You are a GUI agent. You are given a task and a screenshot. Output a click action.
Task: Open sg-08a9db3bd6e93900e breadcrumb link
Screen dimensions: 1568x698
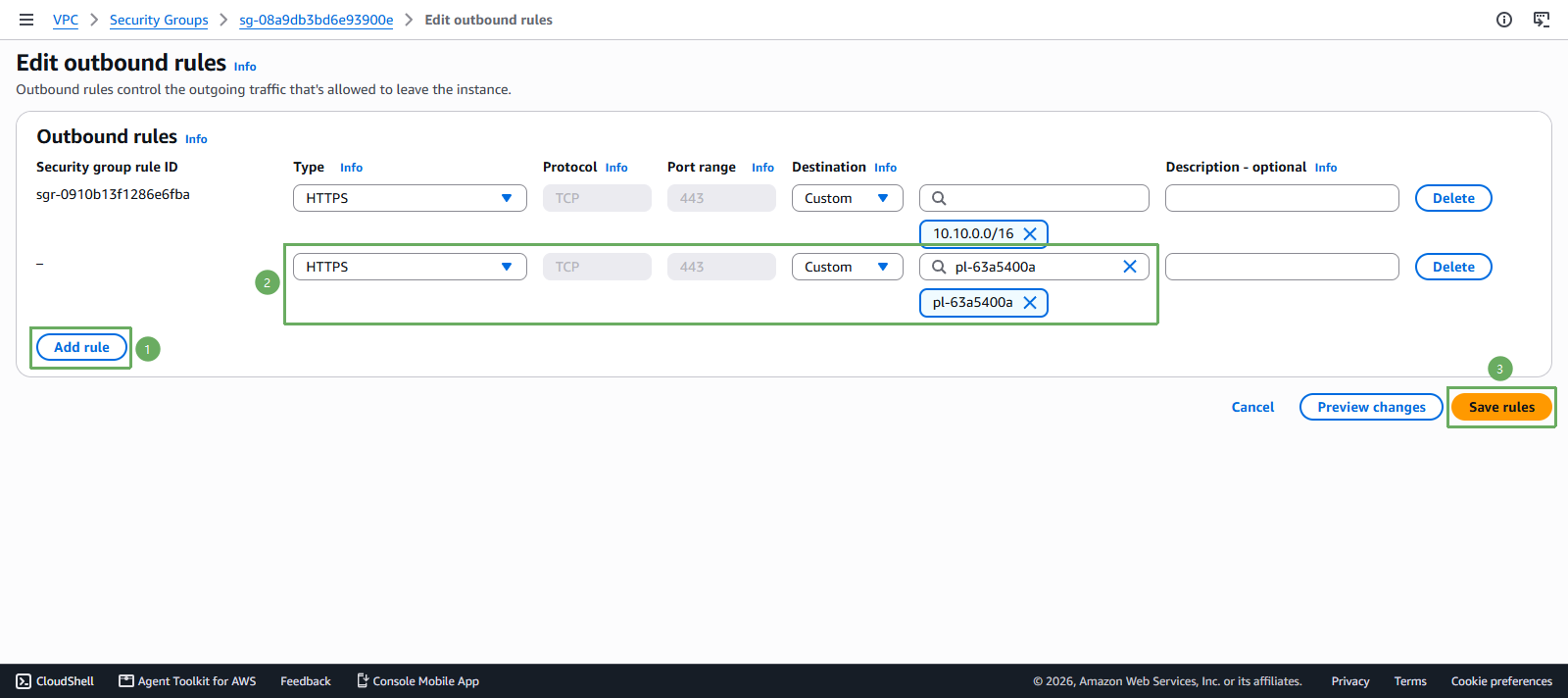click(317, 20)
